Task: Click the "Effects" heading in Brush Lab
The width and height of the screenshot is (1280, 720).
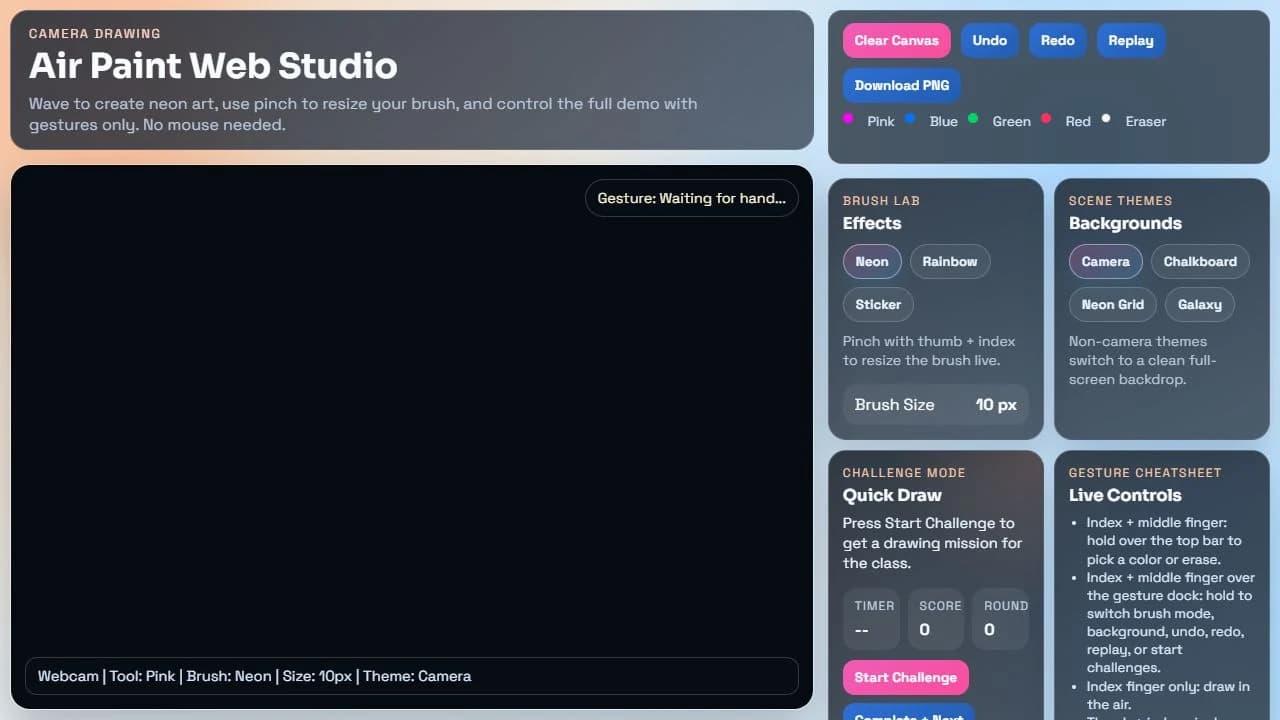Action: click(872, 223)
